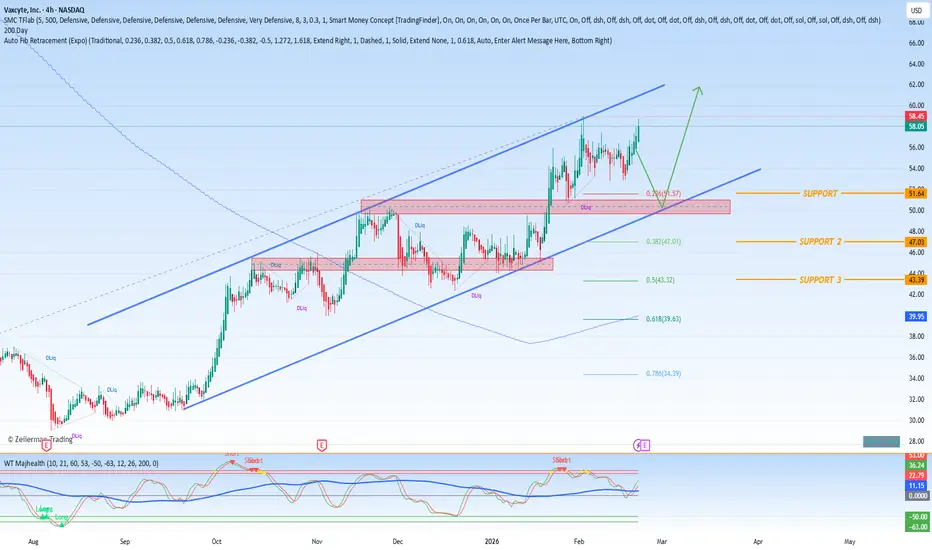The width and height of the screenshot is (932, 550).
Task: Click the 62.00 price axis label
Action: 916,84
